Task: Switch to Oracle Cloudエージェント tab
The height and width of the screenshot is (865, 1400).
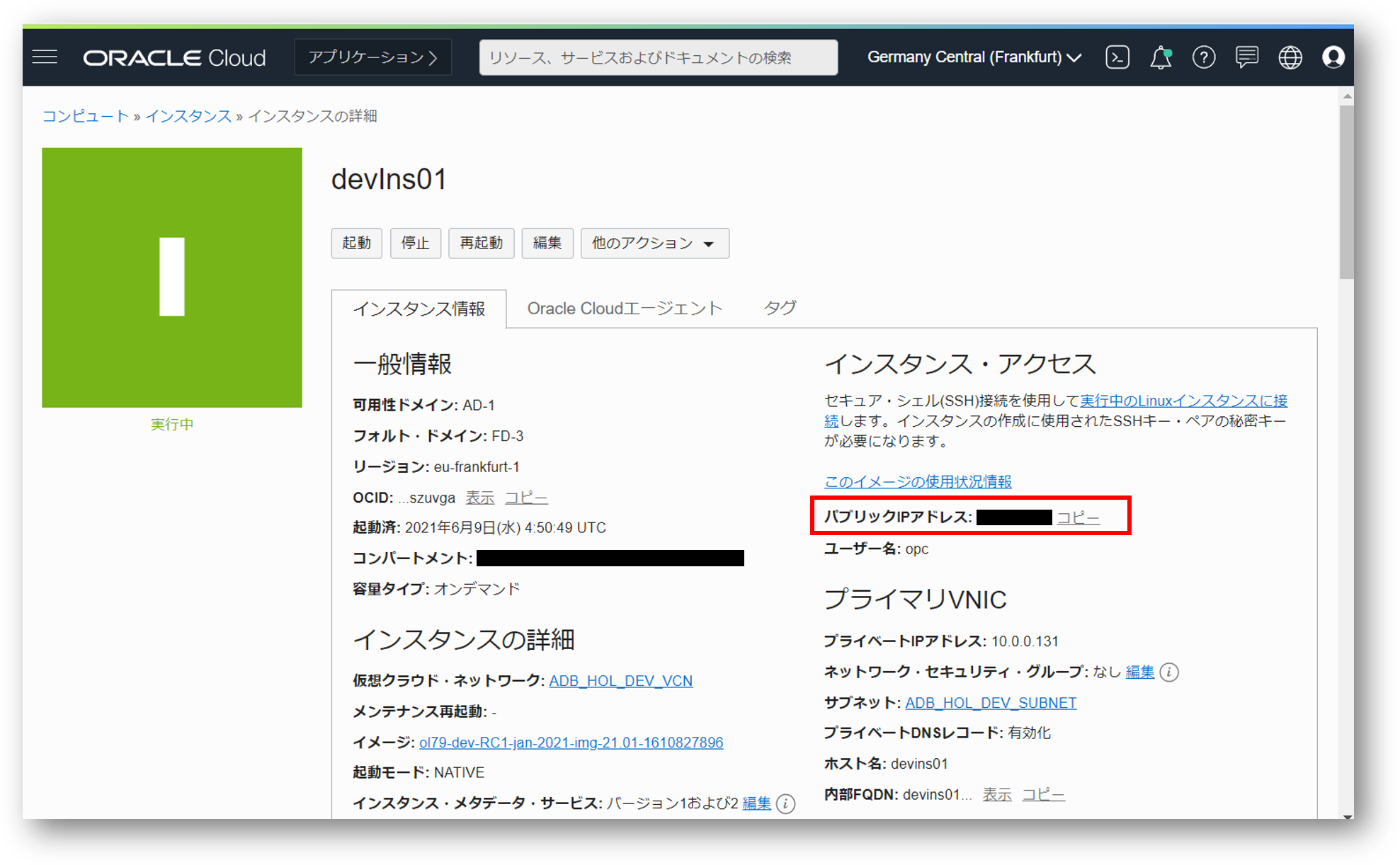Action: click(624, 309)
